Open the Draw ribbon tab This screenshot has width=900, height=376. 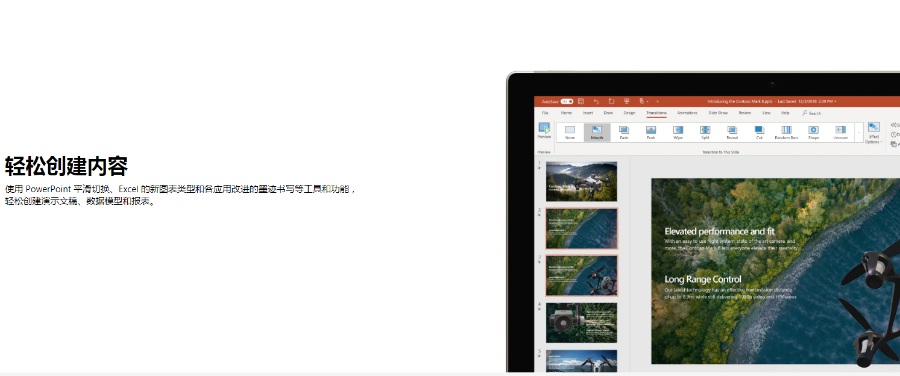pos(608,113)
